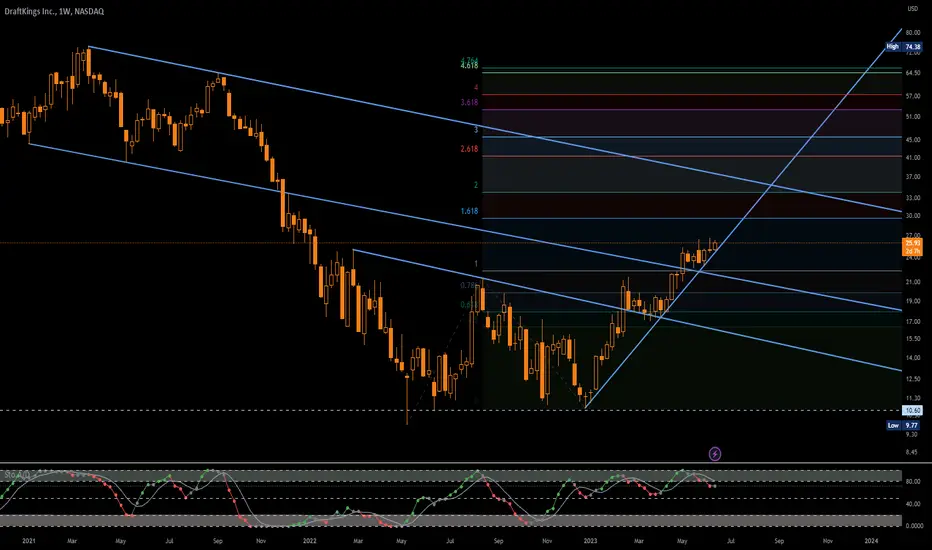The image size is (932, 550).
Task: Click the purple lightning bolt event icon
Action: tap(715, 454)
